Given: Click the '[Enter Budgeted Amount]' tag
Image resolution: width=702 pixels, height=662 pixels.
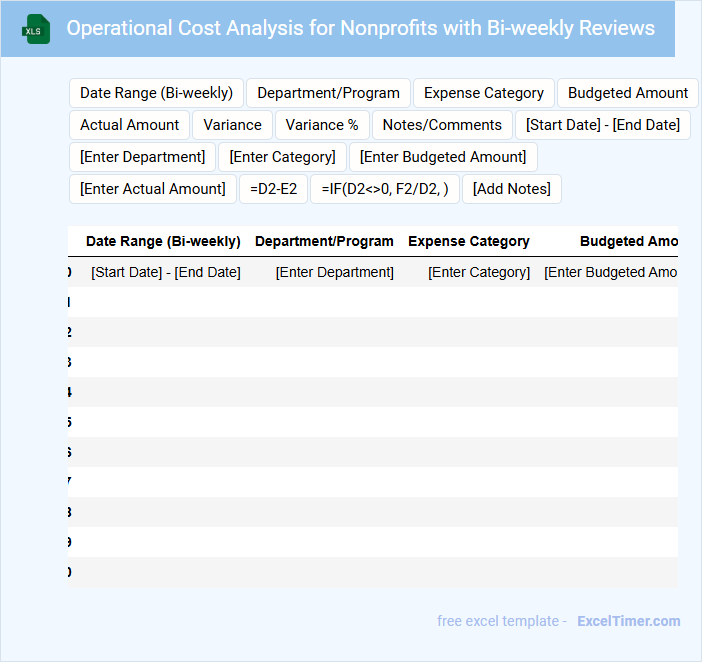Looking at the screenshot, I should click(443, 157).
